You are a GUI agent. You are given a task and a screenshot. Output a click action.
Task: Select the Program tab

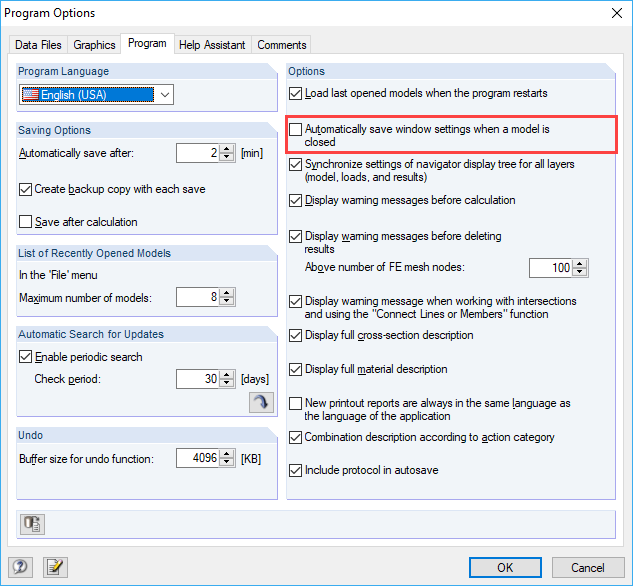[x=147, y=43]
